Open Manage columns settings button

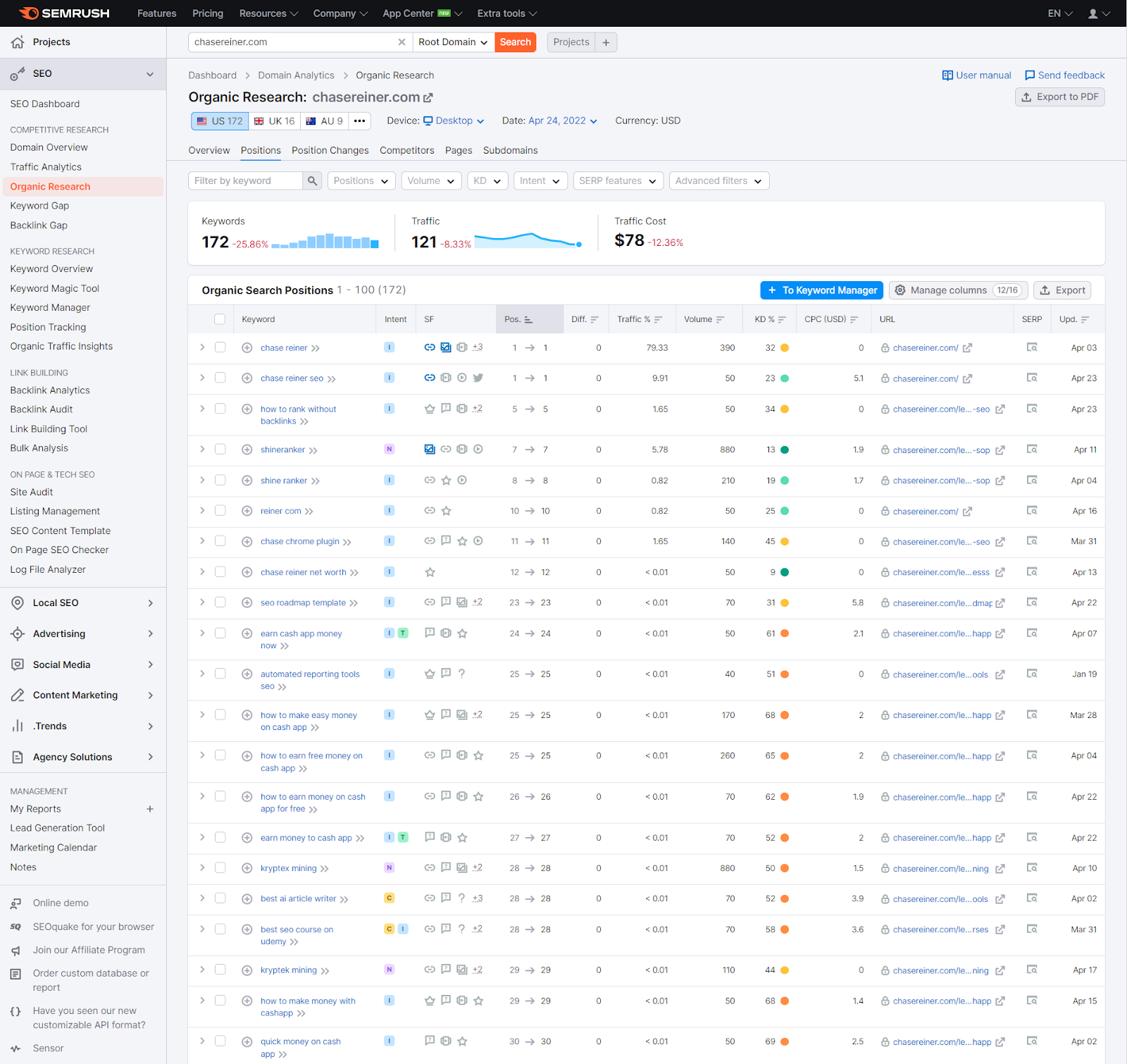coord(959,290)
